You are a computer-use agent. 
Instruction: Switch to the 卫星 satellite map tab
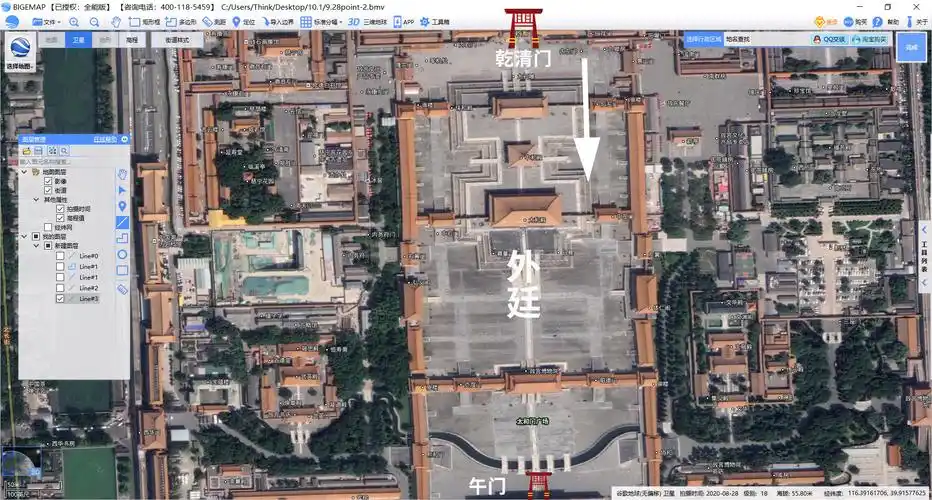pyautogui.click(x=79, y=40)
